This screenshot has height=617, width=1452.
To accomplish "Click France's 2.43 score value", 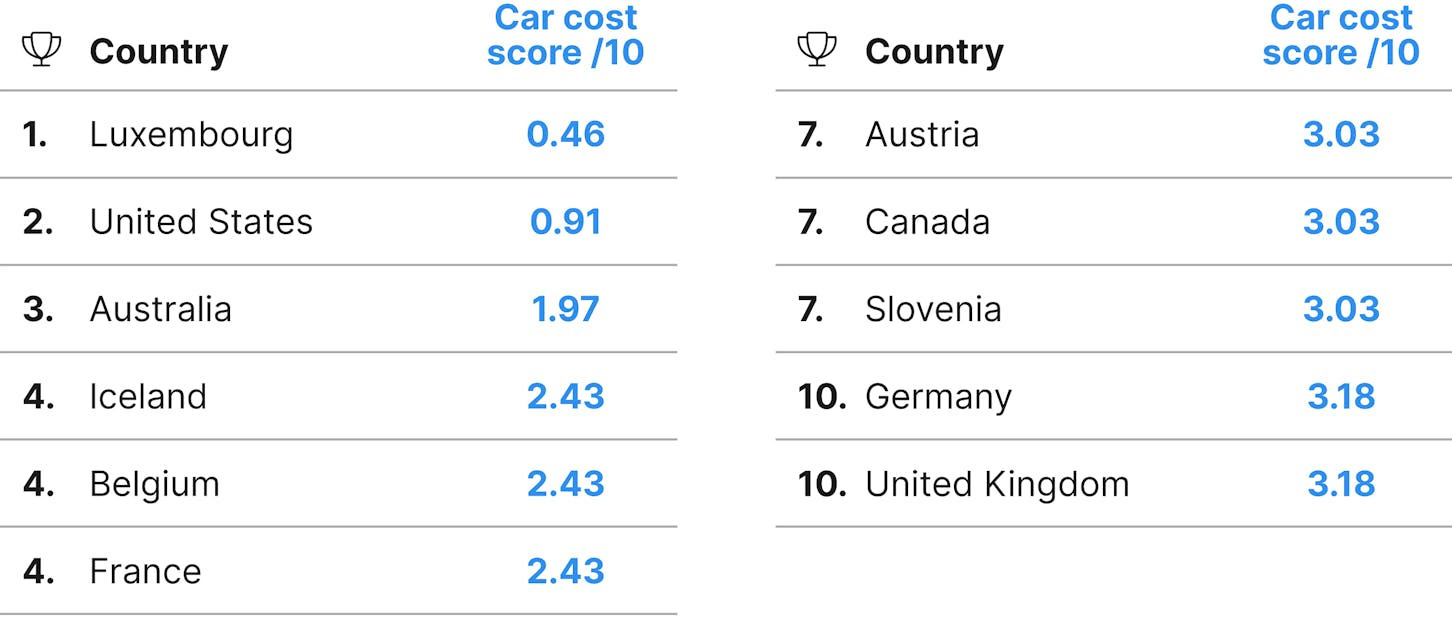I will tap(566, 571).
